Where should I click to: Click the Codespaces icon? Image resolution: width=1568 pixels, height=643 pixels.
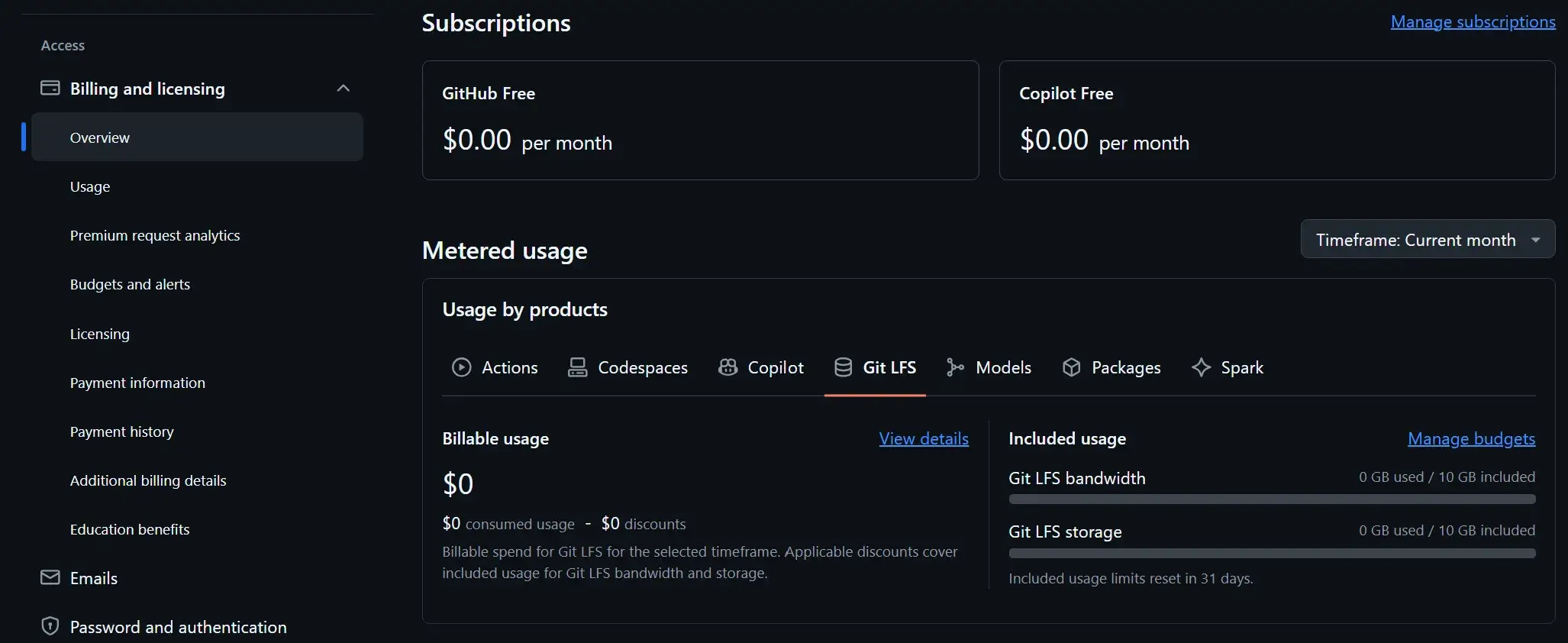click(578, 367)
